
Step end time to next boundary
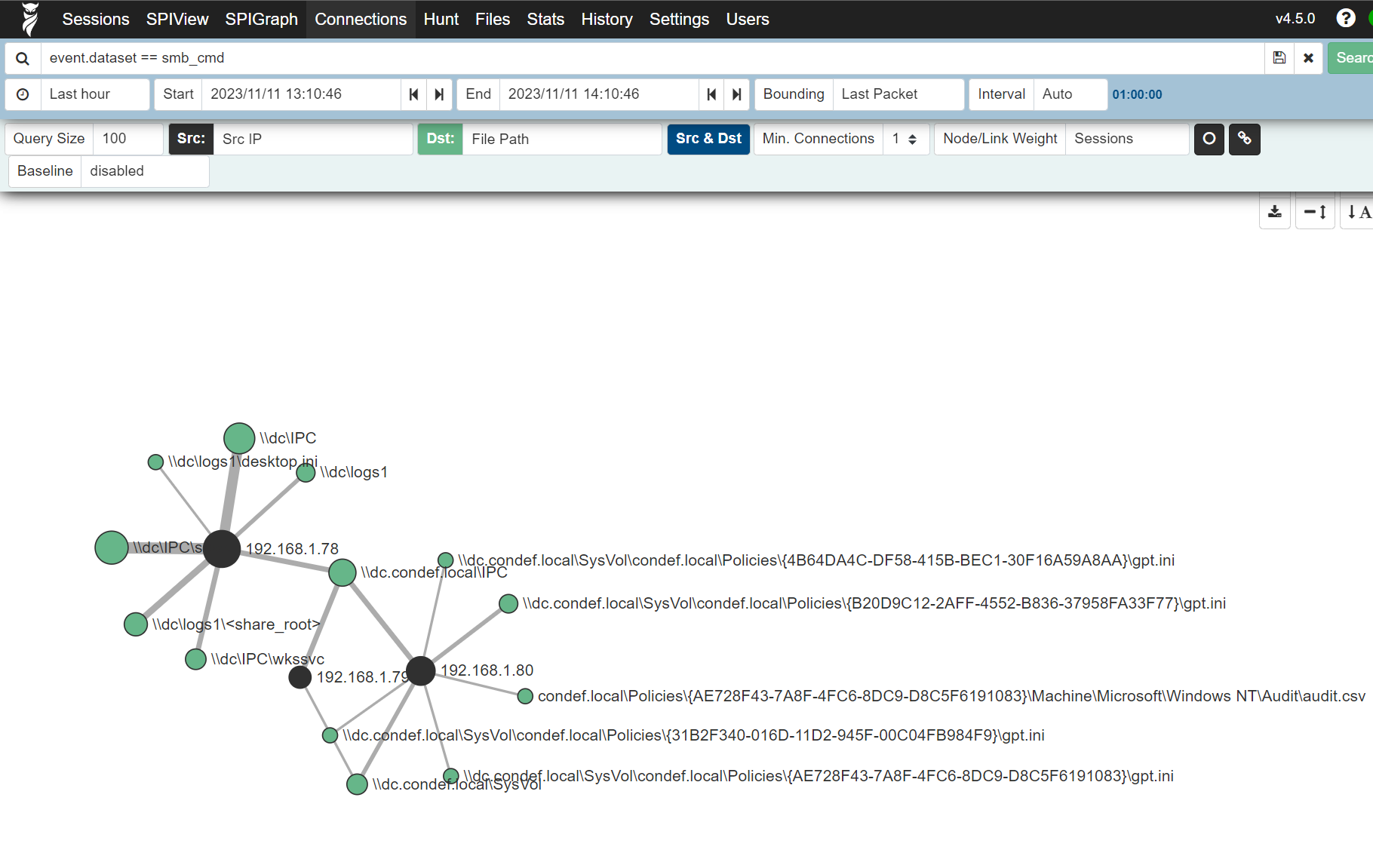coord(737,94)
